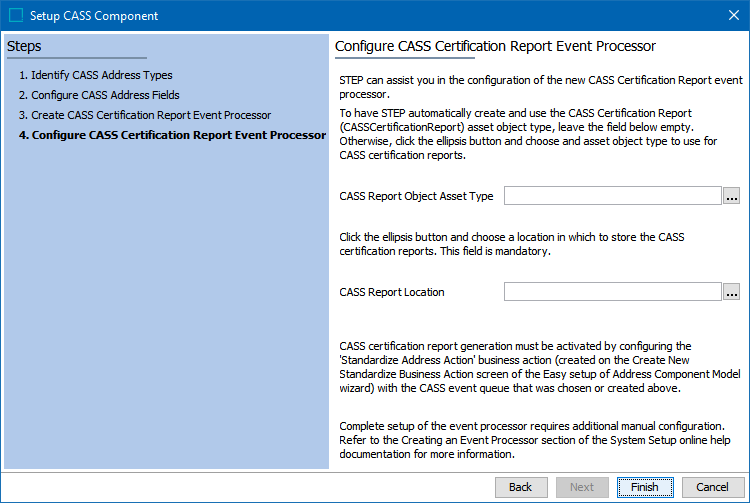
Task: Click the CASS Report Object Asset Type label
Action: tap(416, 197)
